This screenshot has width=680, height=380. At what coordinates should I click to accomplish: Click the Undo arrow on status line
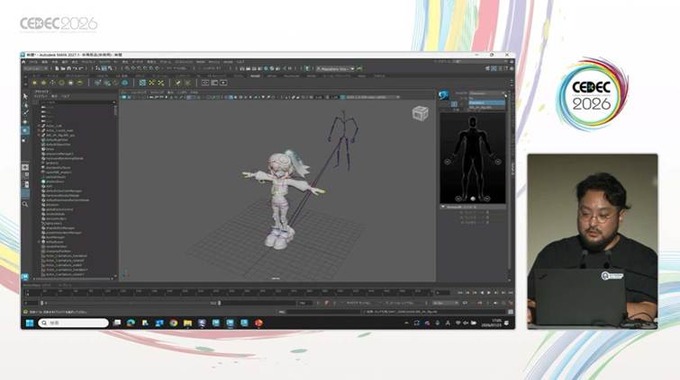click(75, 69)
